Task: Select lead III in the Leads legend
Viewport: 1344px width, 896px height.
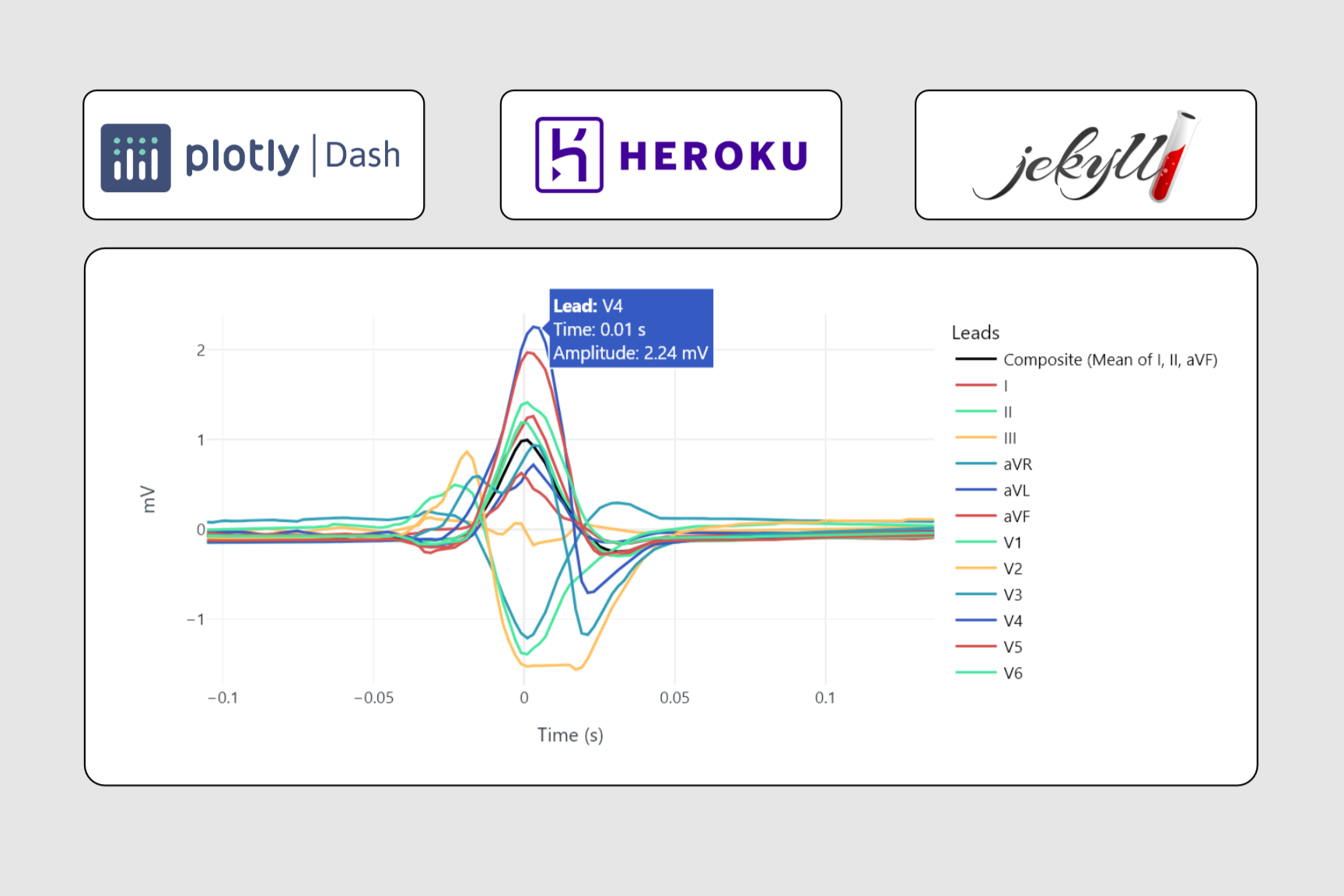Action: 1009,438
